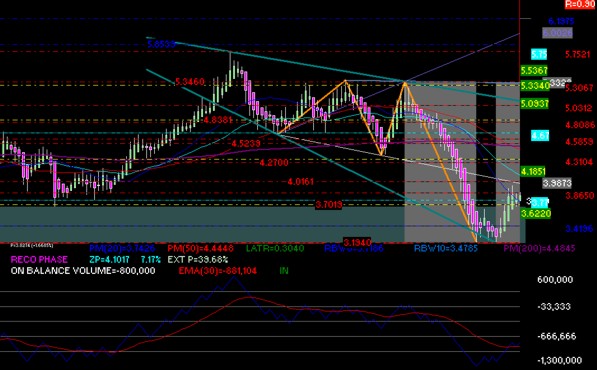
Task: Click the RBW10=3.4785 readout
Action: coord(445,249)
